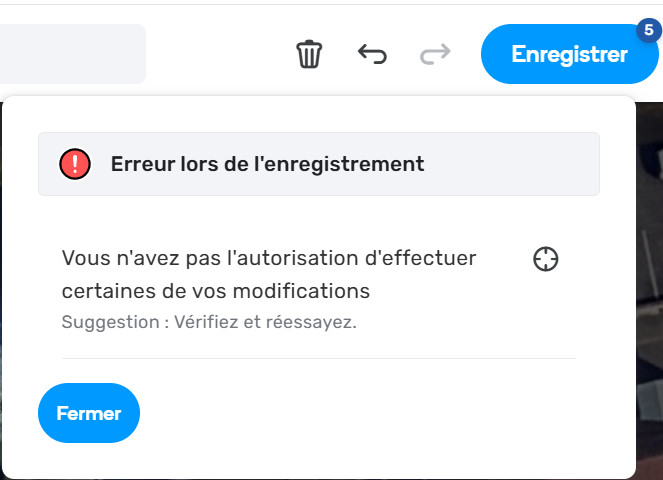The width and height of the screenshot is (663, 480).
Task: Click empty white space right of Fermer
Action: (x=381, y=413)
